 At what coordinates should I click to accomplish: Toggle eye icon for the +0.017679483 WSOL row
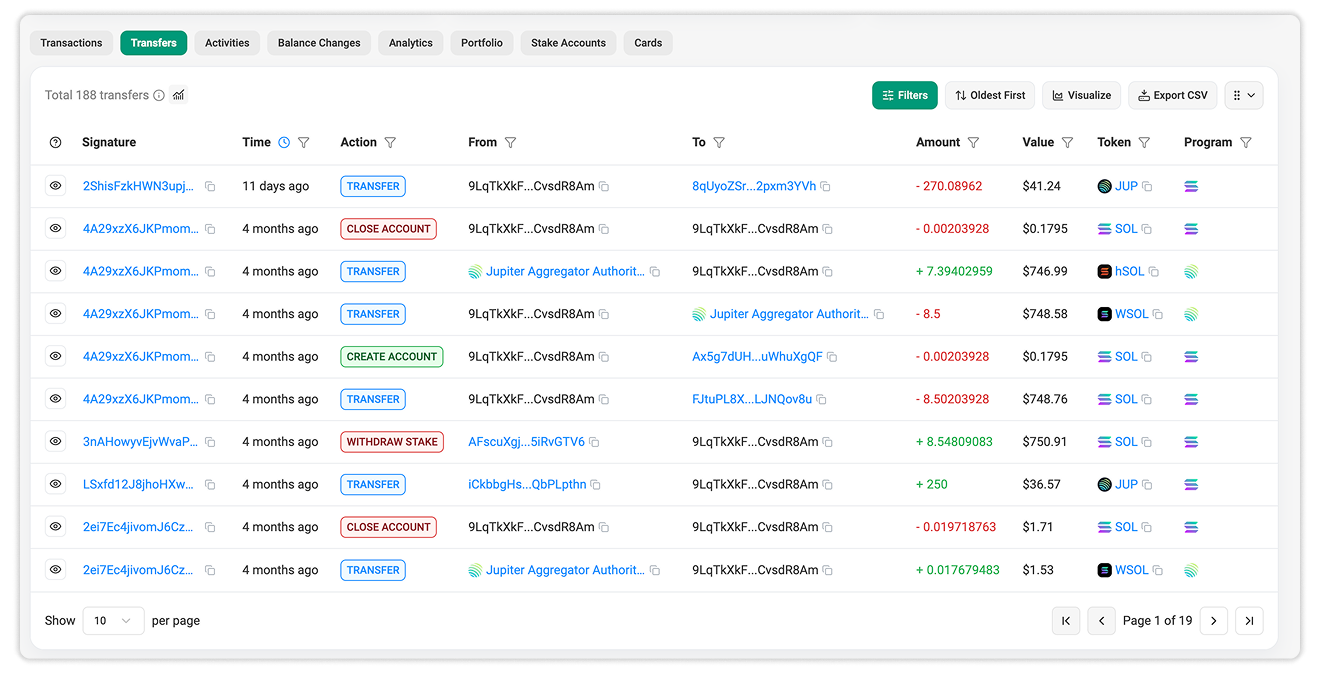pos(56,570)
